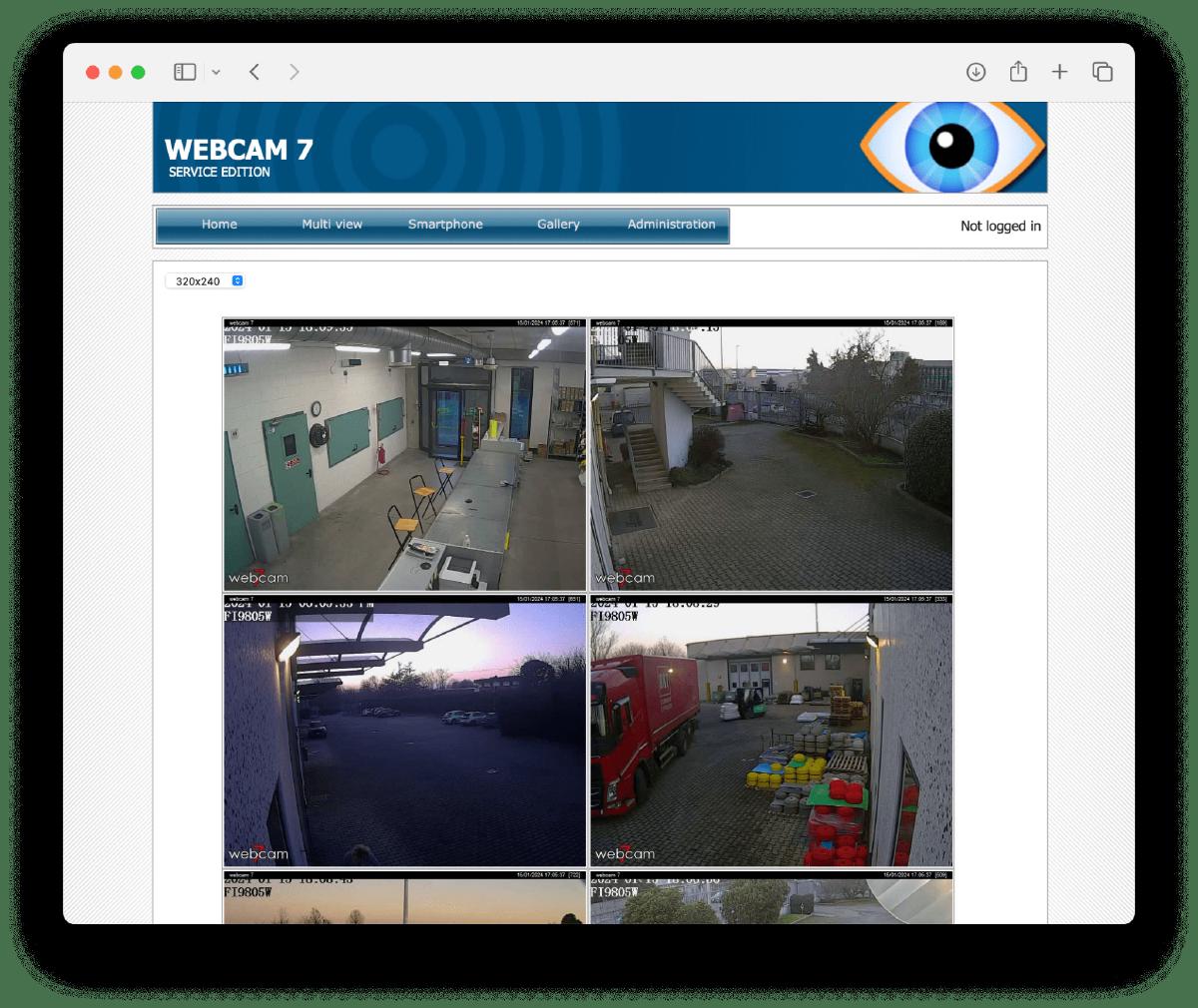Go back to previous page

click(x=255, y=72)
